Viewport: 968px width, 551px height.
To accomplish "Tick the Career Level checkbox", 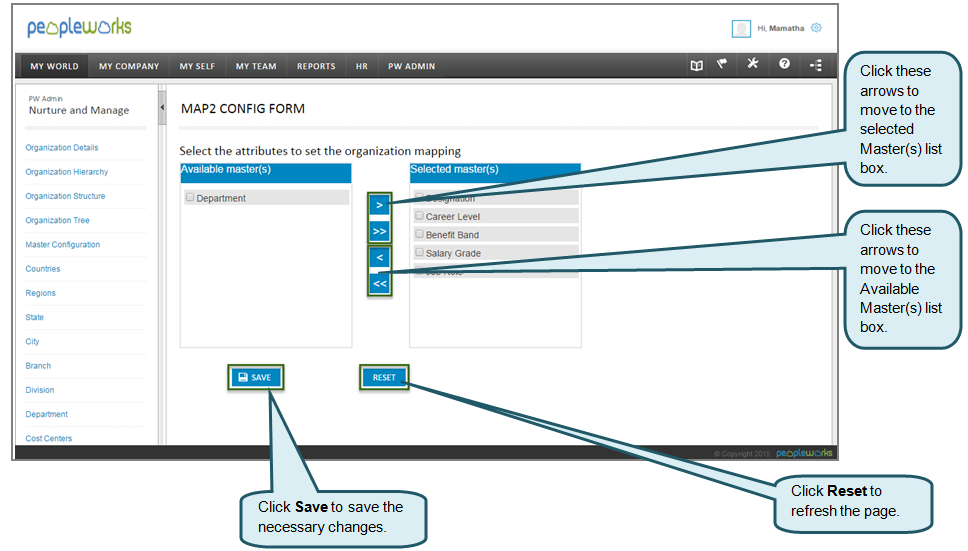I will click(x=420, y=216).
